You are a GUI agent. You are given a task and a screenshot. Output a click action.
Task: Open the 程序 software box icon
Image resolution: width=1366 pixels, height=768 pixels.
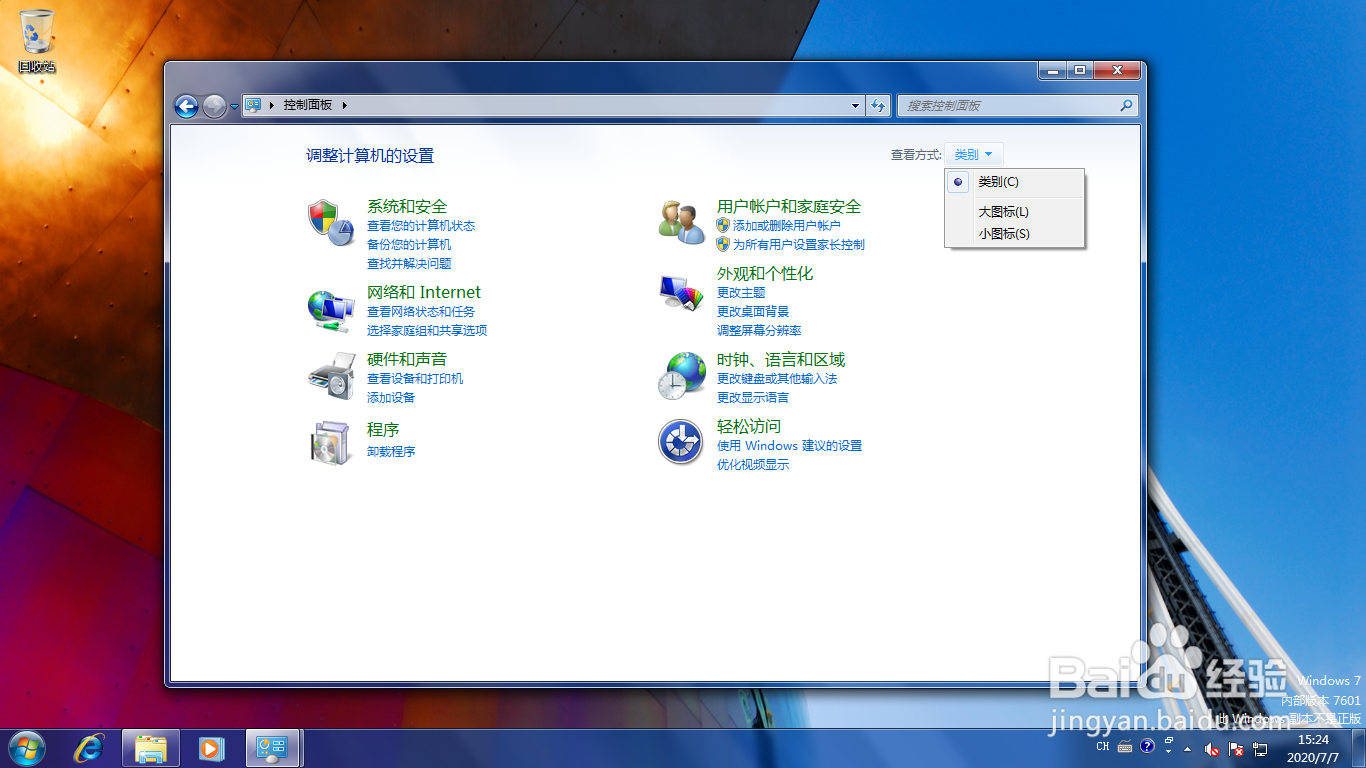tap(331, 443)
